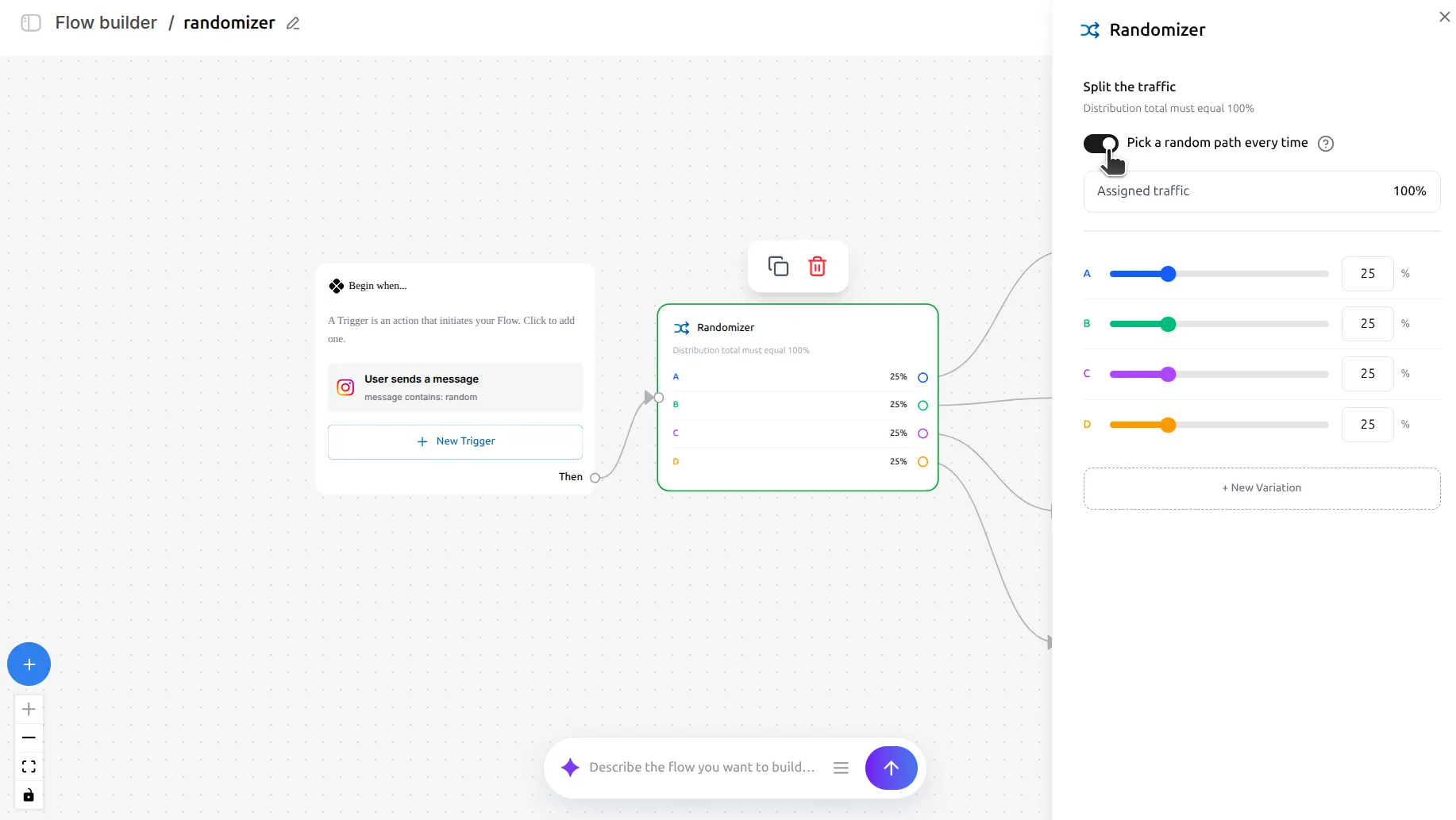Screen dimensions: 1456x820
Task: Add a New Variation
Action: coord(1261,488)
